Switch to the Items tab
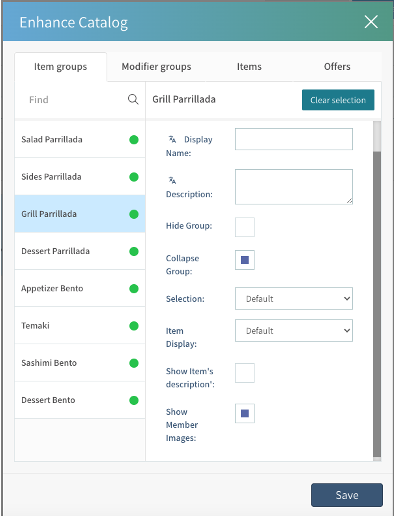The width and height of the screenshot is (396, 519). tap(249, 67)
